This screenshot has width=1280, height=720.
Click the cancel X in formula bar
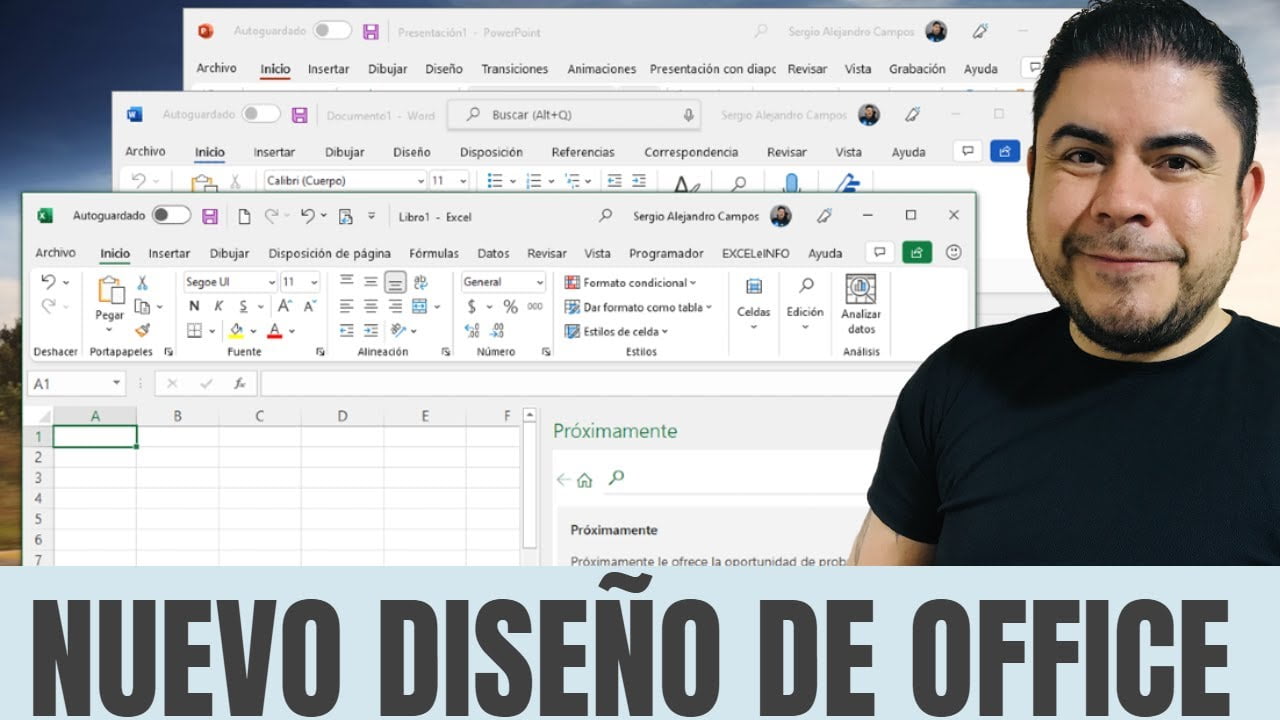pos(172,383)
